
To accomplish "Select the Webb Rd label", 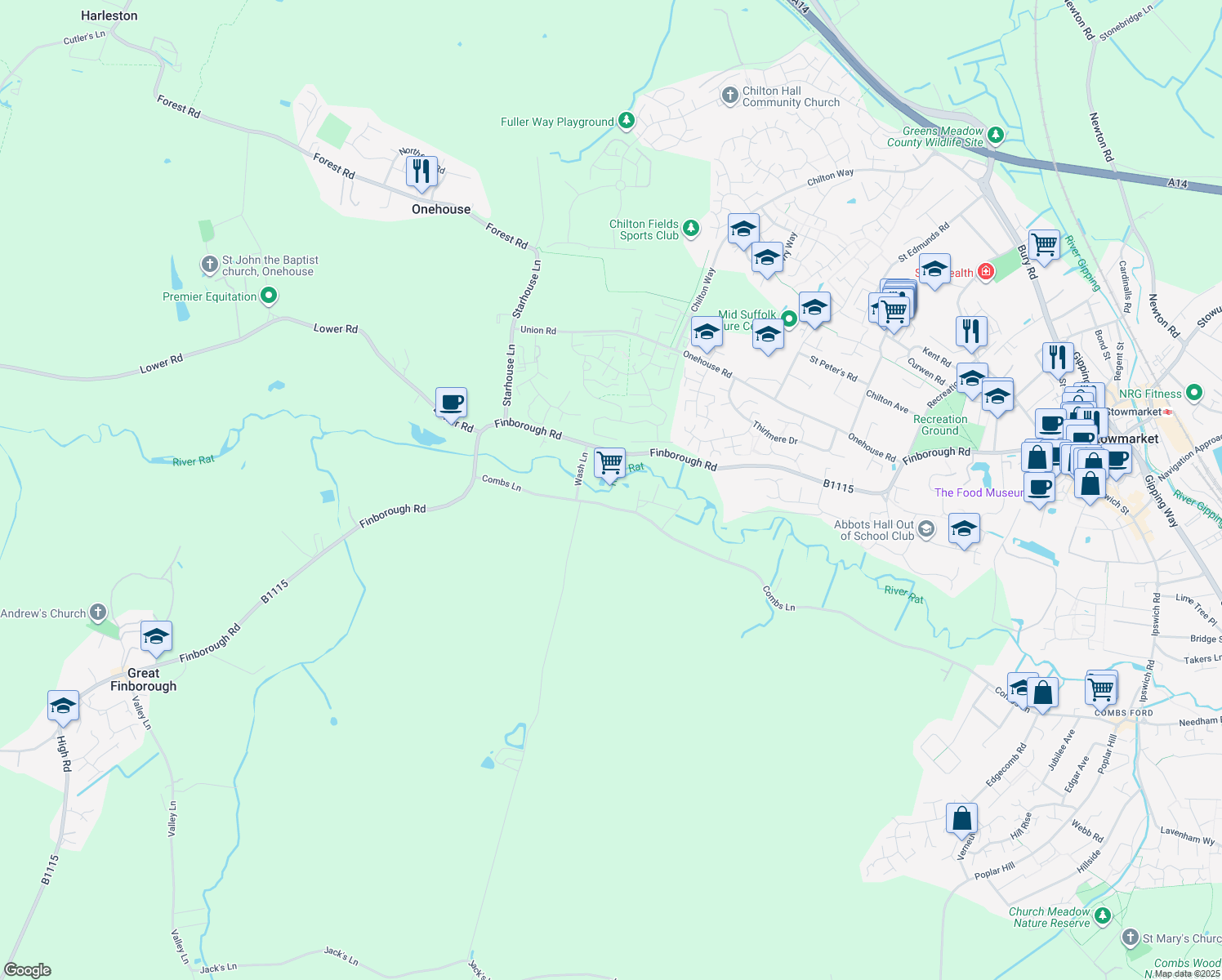I will [1087, 831].
